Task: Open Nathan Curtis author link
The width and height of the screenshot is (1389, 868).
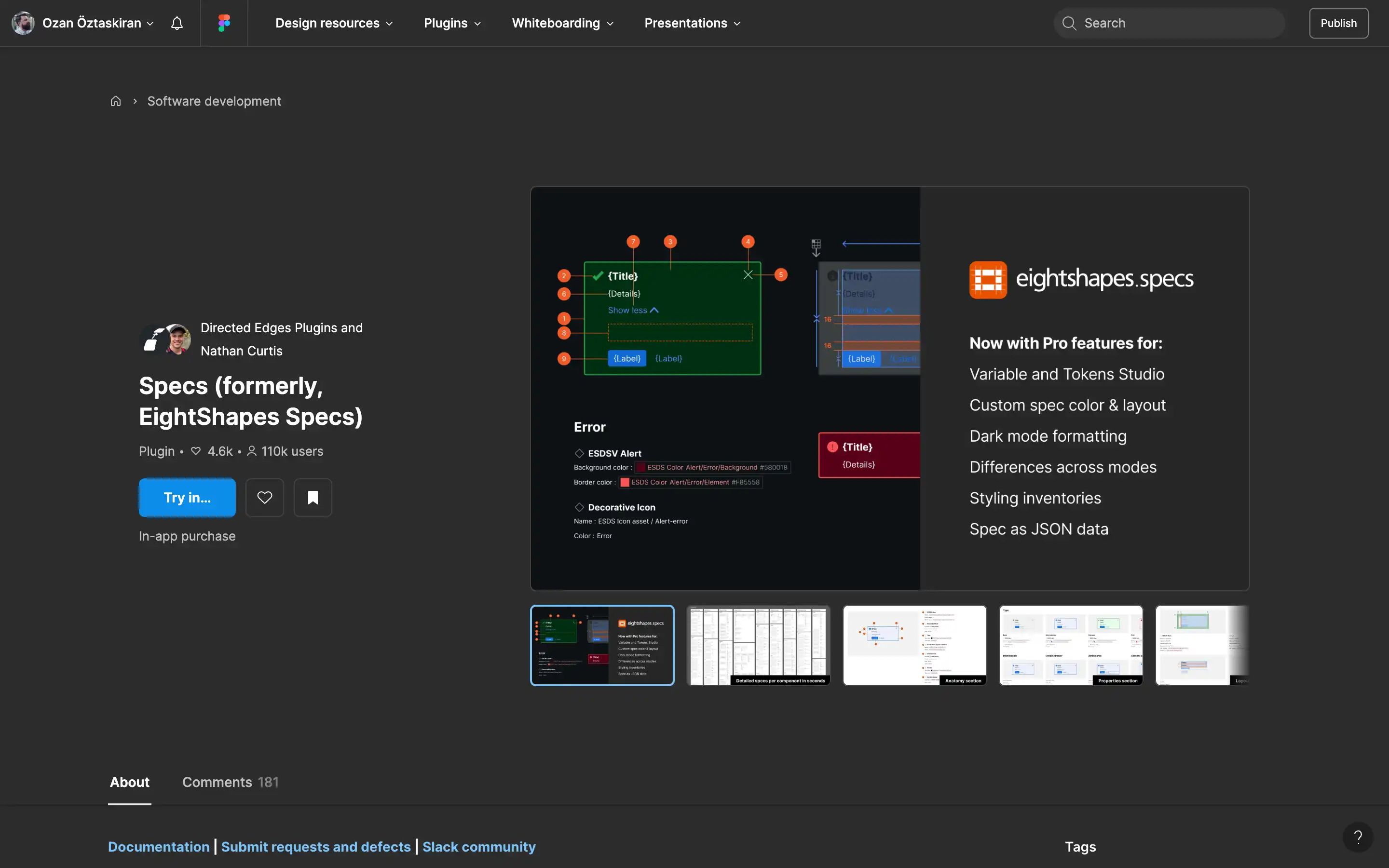Action: (242, 351)
